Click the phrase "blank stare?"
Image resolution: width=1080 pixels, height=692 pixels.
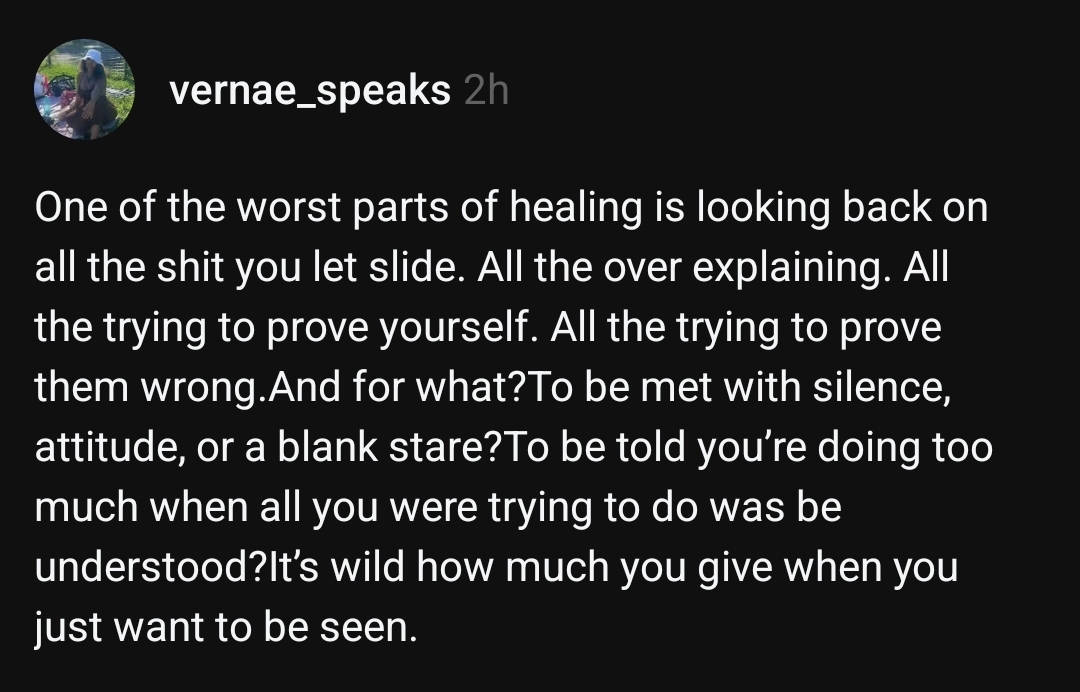click(391, 447)
